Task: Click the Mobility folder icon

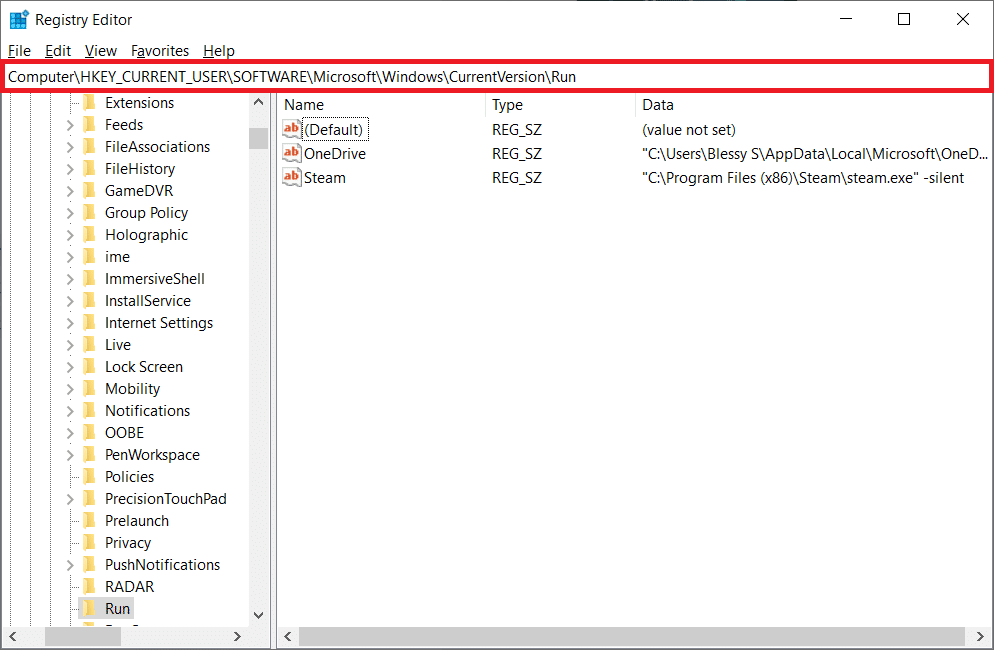Action: click(90, 388)
